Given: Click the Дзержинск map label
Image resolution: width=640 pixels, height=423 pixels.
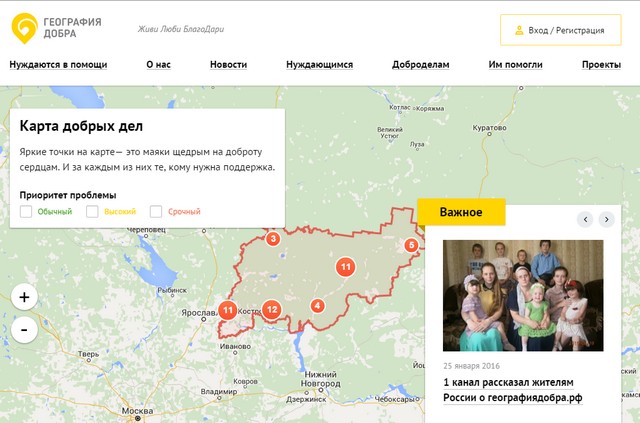Looking at the screenshot, I should tap(307, 399).
